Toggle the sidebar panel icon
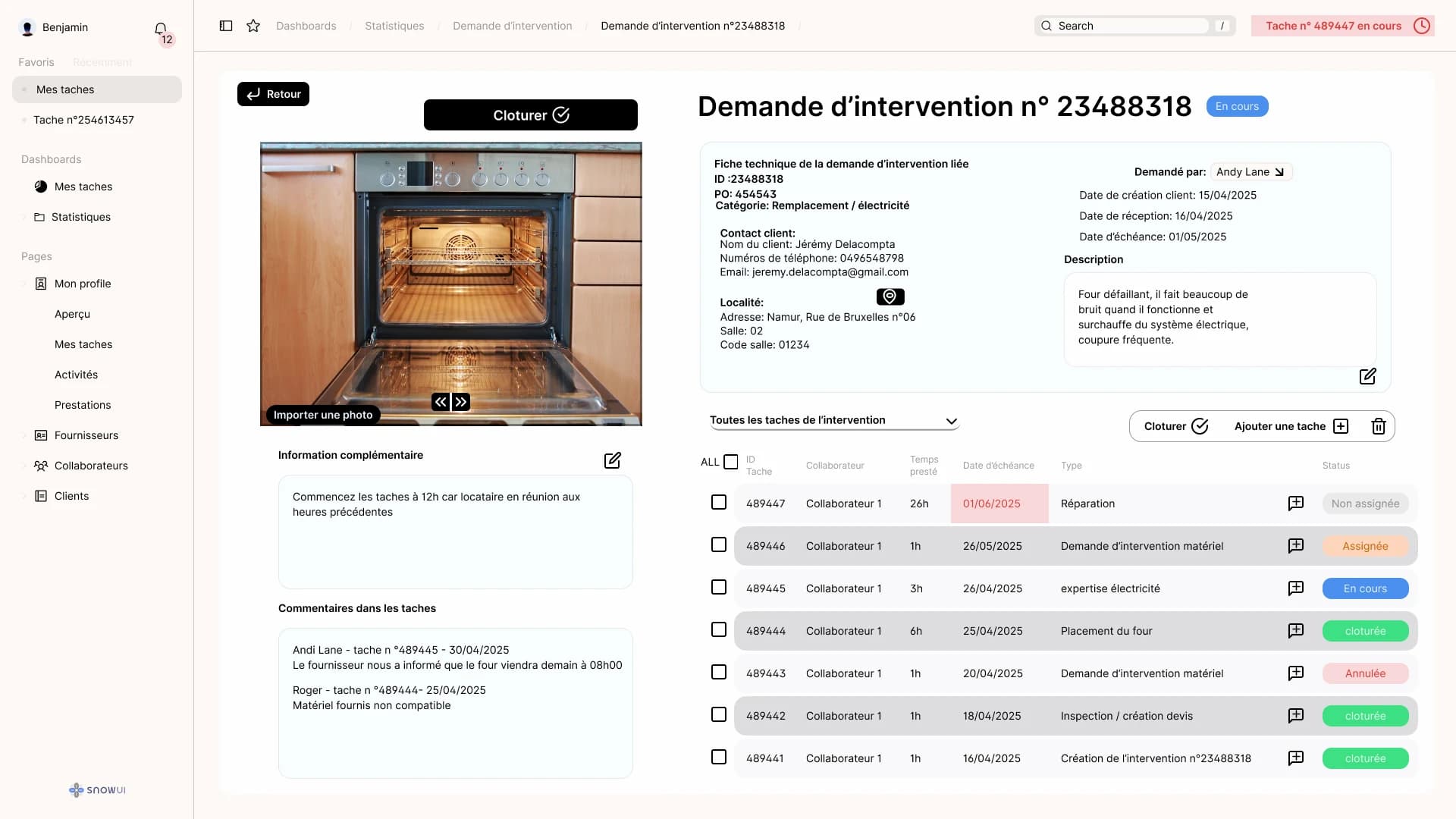The height and width of the screenshot is (819, 1456). [x=226, y=26]
